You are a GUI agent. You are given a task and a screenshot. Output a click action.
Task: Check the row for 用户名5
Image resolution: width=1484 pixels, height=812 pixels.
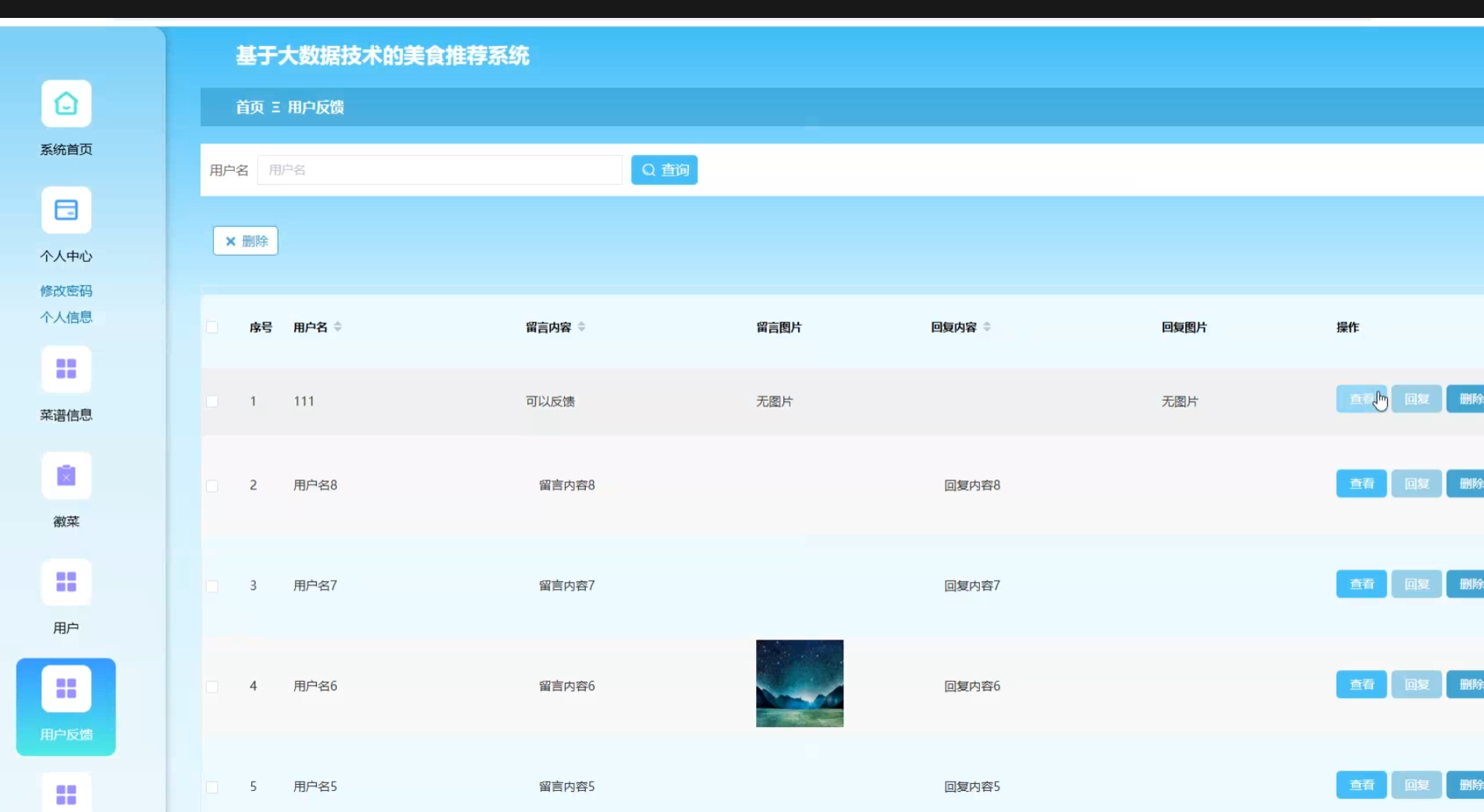pos(212,788)
